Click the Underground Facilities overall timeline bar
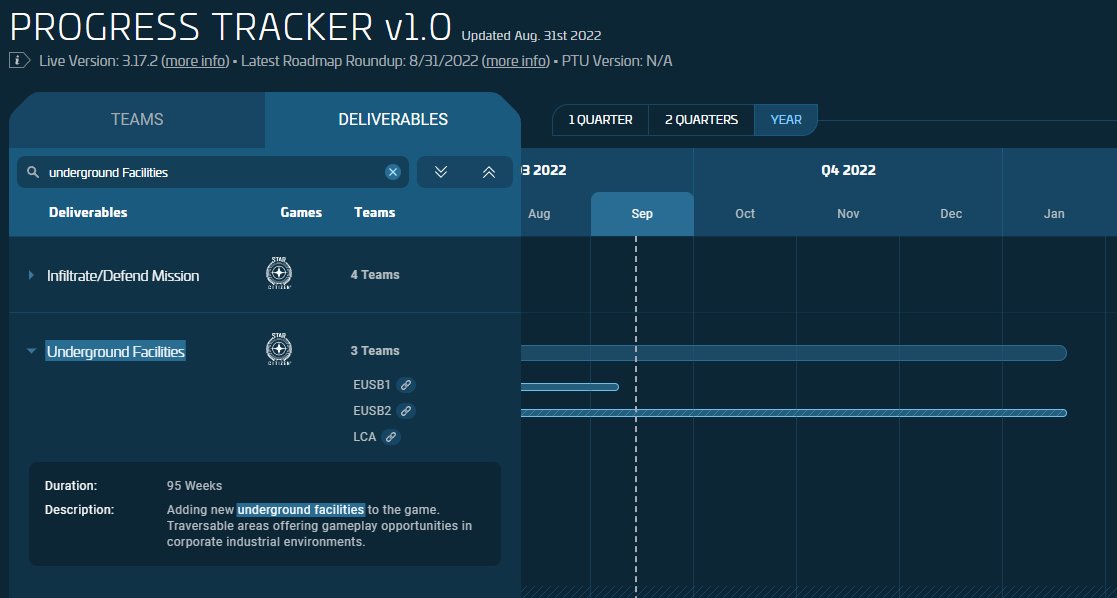This screenshot has height=598, width=1117. pos(794,353)
